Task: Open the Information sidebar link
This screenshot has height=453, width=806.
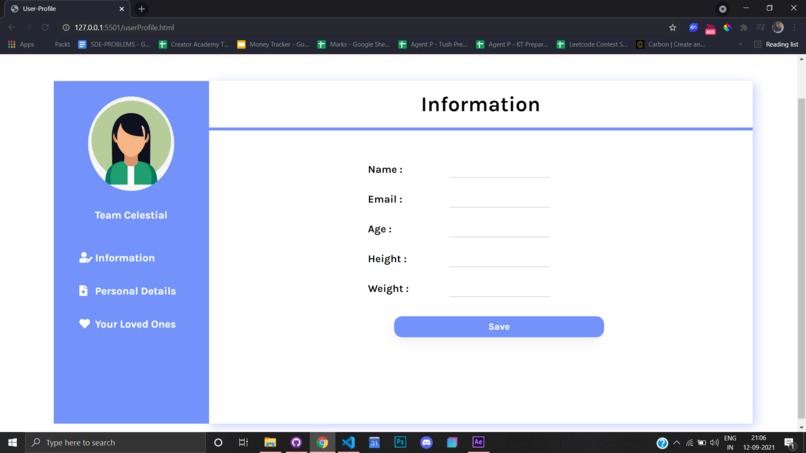Action: [125, 258]
